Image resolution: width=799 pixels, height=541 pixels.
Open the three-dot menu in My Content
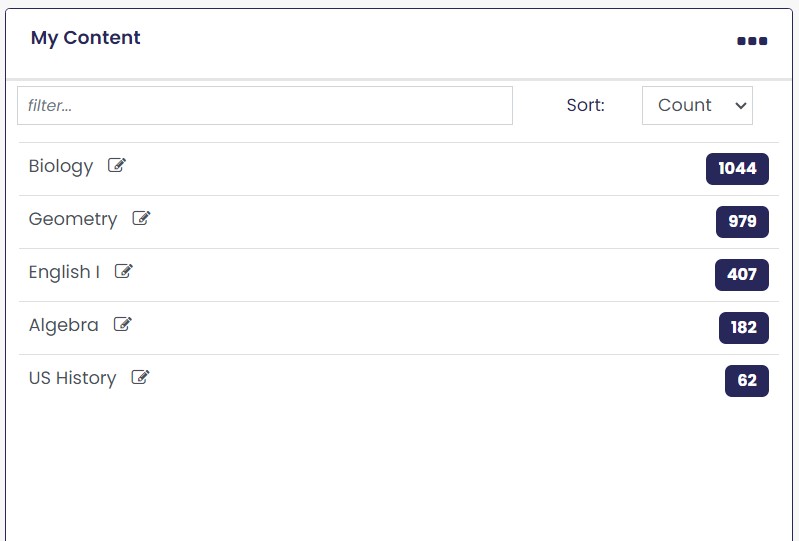tap(752, 41)
